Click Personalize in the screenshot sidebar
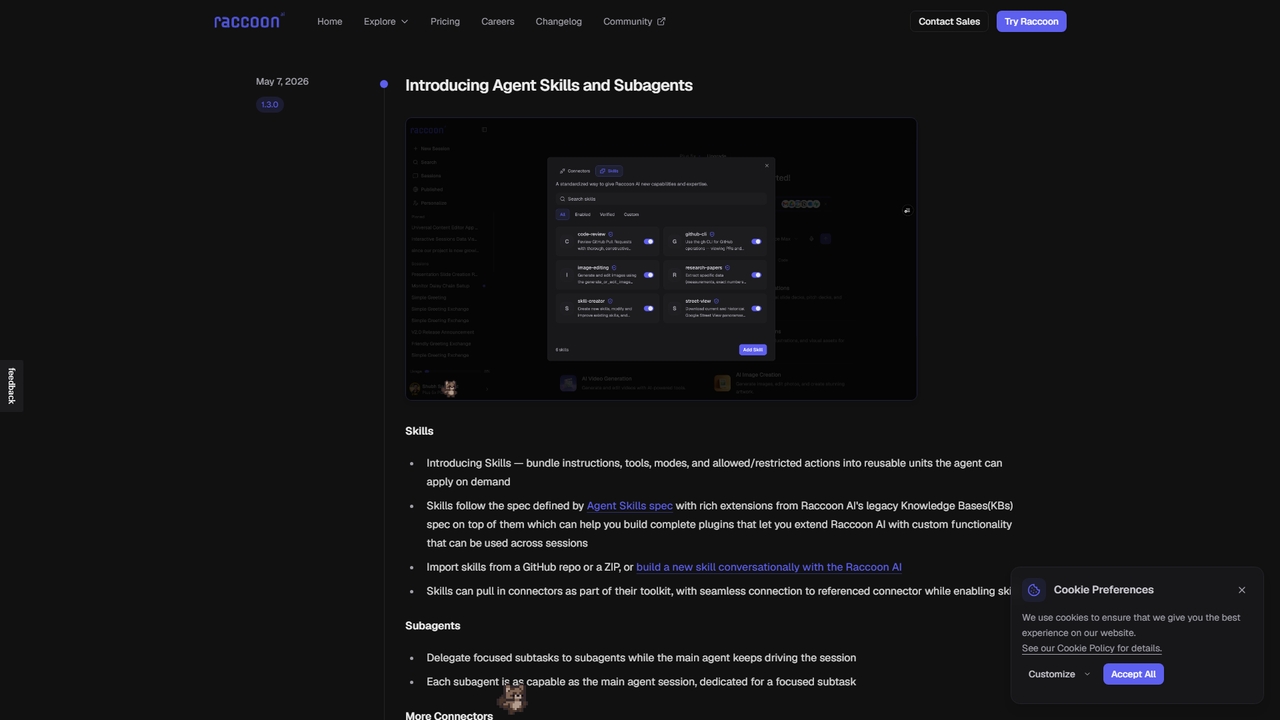1280x720 pixels. coord(430,202)
